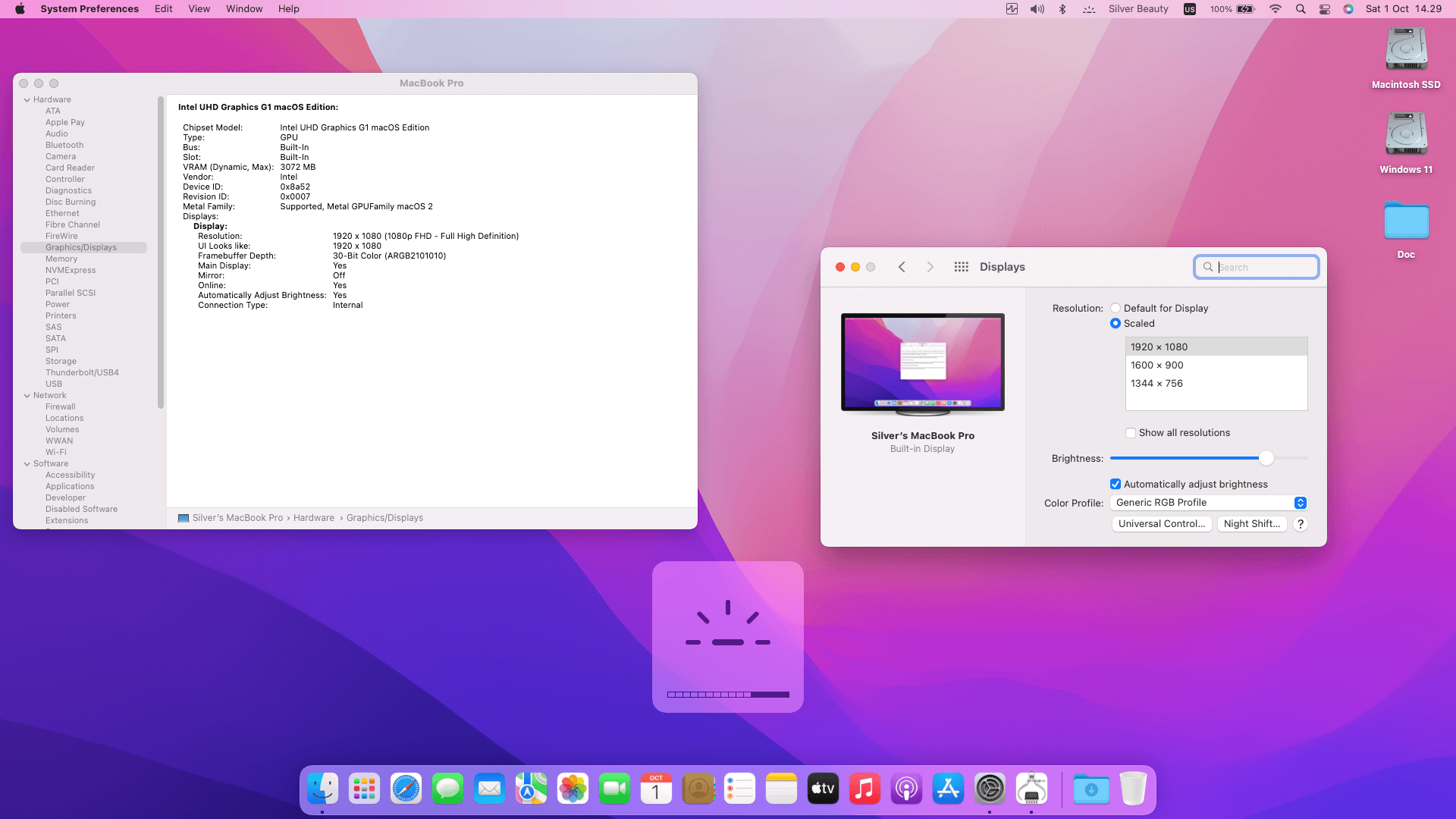Open Downloads folder in the Dock
The height and width of the screenshot is (819, 1456).
pyautogui.click(x=1091, y=789)
